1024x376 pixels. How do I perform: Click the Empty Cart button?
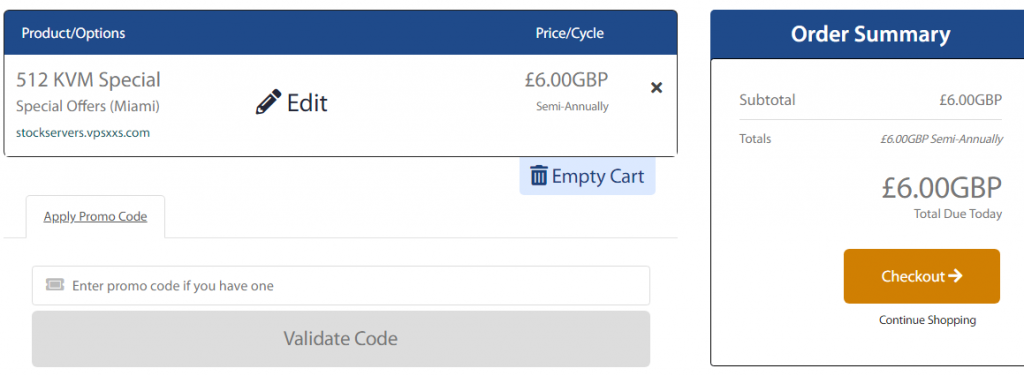(x=587, y=176)
